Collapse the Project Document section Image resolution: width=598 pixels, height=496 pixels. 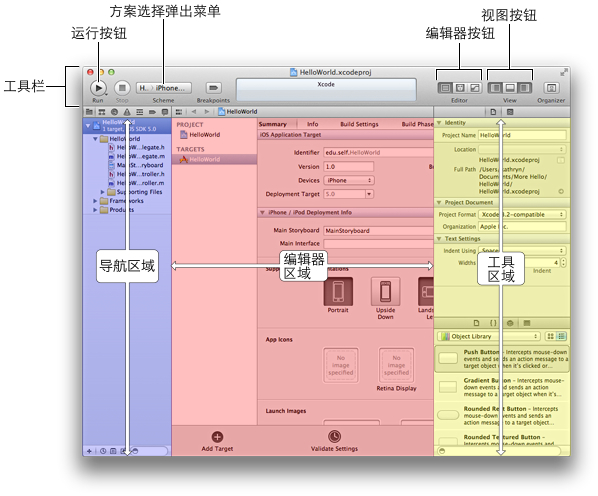tap(439, 202)
